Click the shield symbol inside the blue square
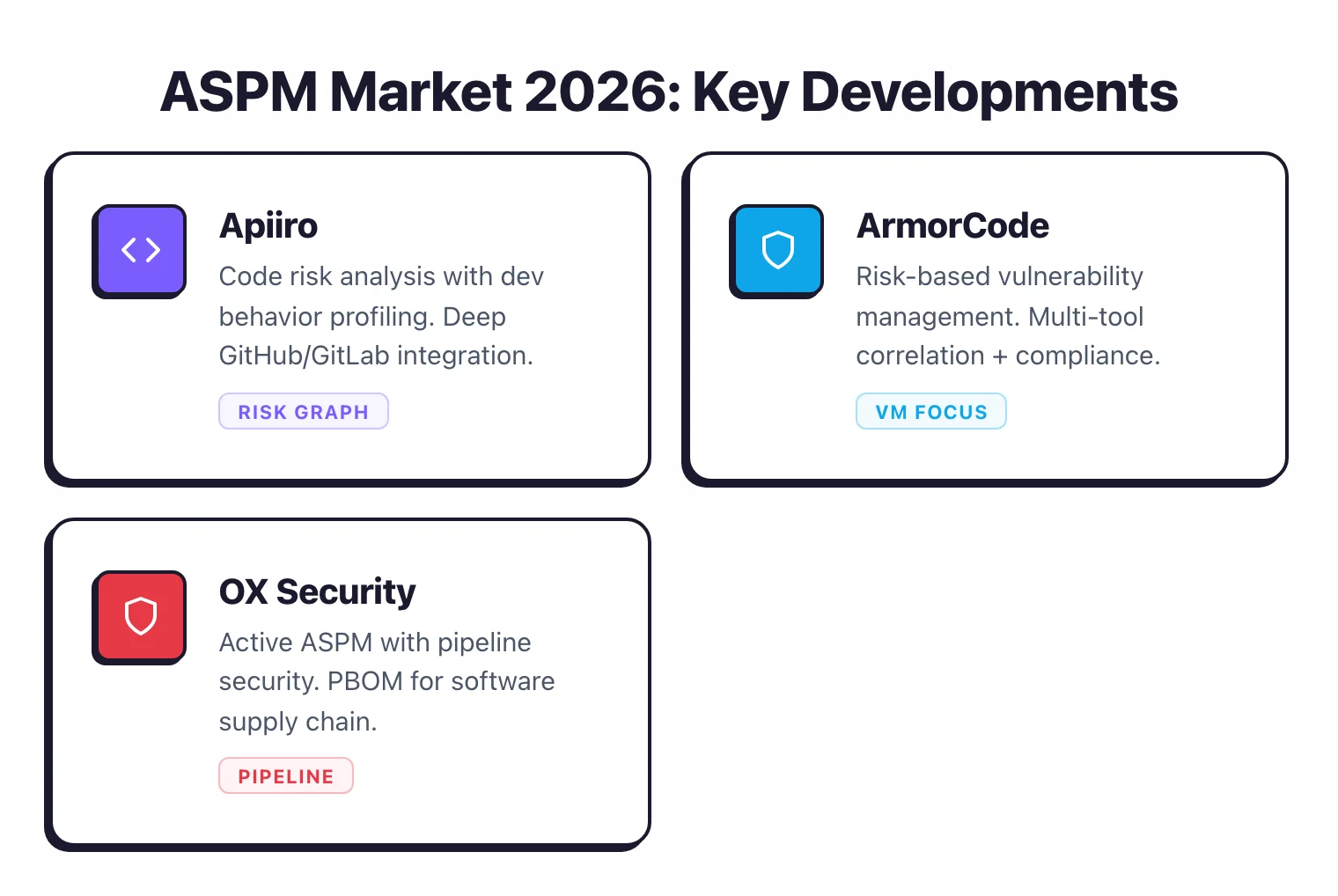 point(776,251)
